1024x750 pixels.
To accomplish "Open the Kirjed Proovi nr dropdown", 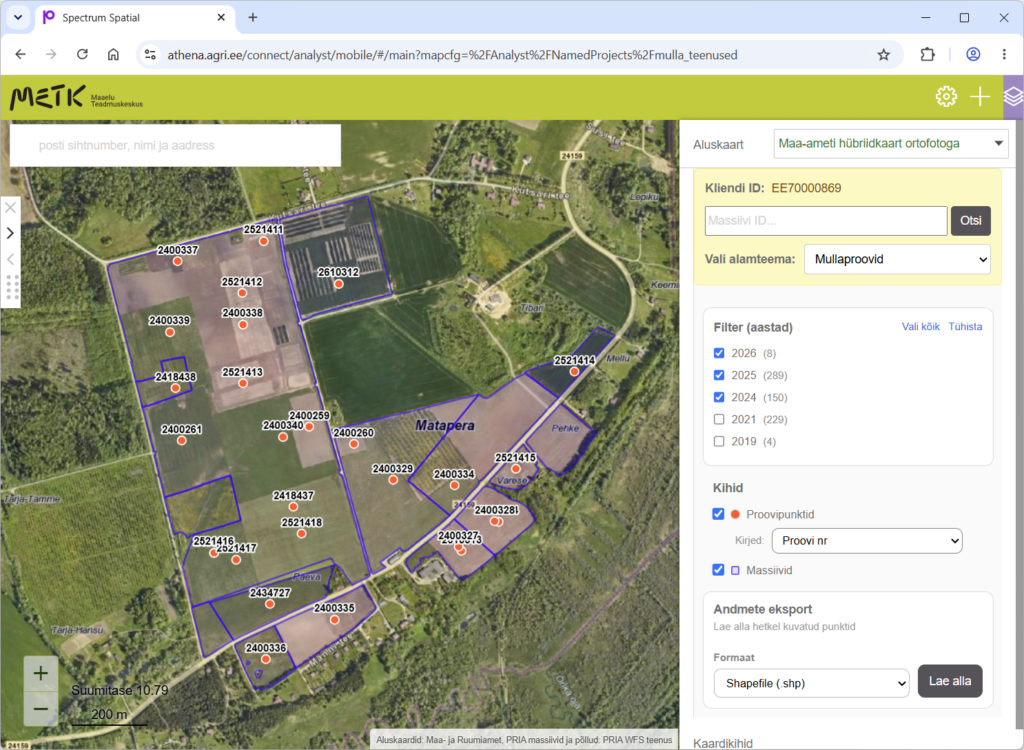I will 867,541.
